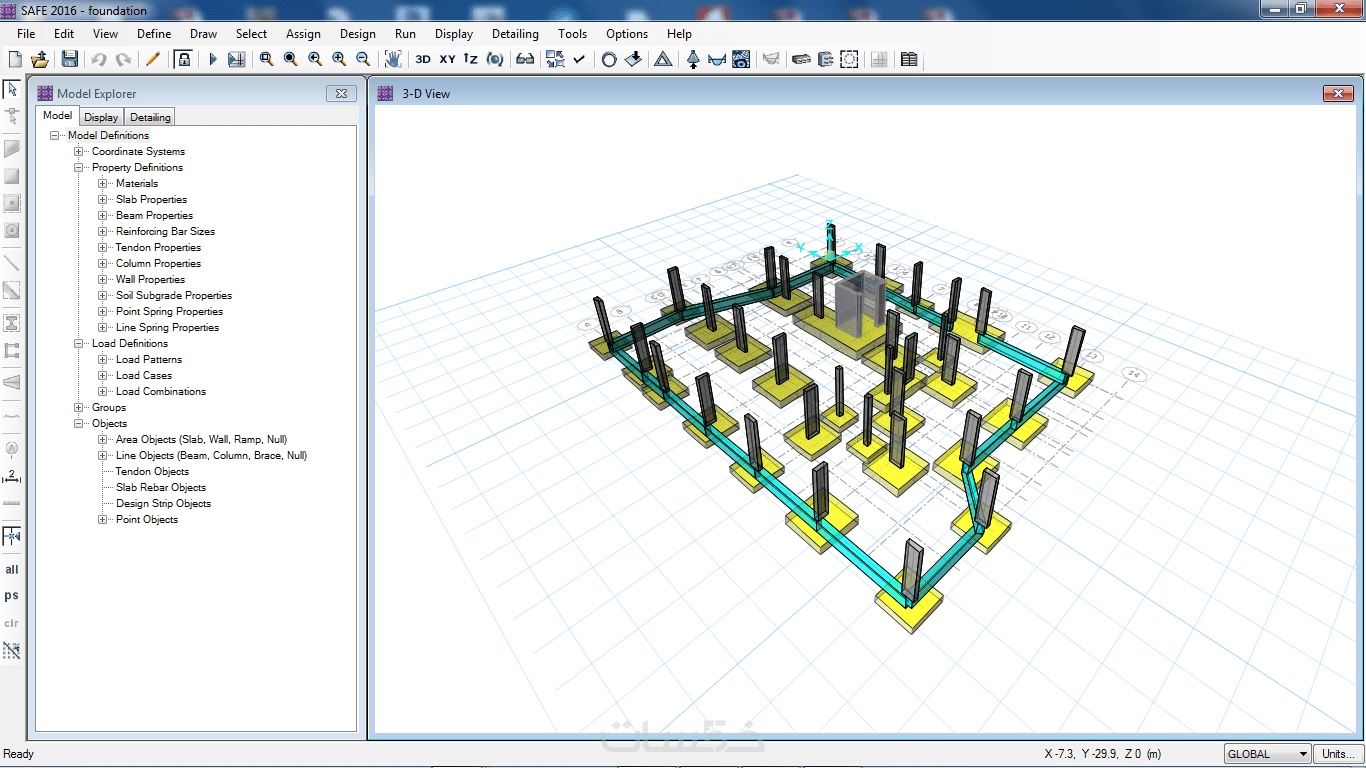Select Soil Subgrade Properties tree item
The height and width of the screenshot is (768, 1366).
[x=173, y=296]
